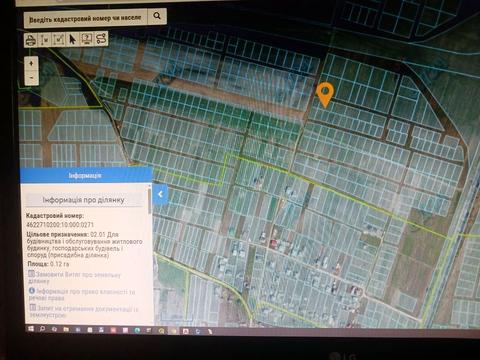Activate the arrow pointer select tool
Image resolution: width=480 pixels, height=360 pixels.
[72, 39]
